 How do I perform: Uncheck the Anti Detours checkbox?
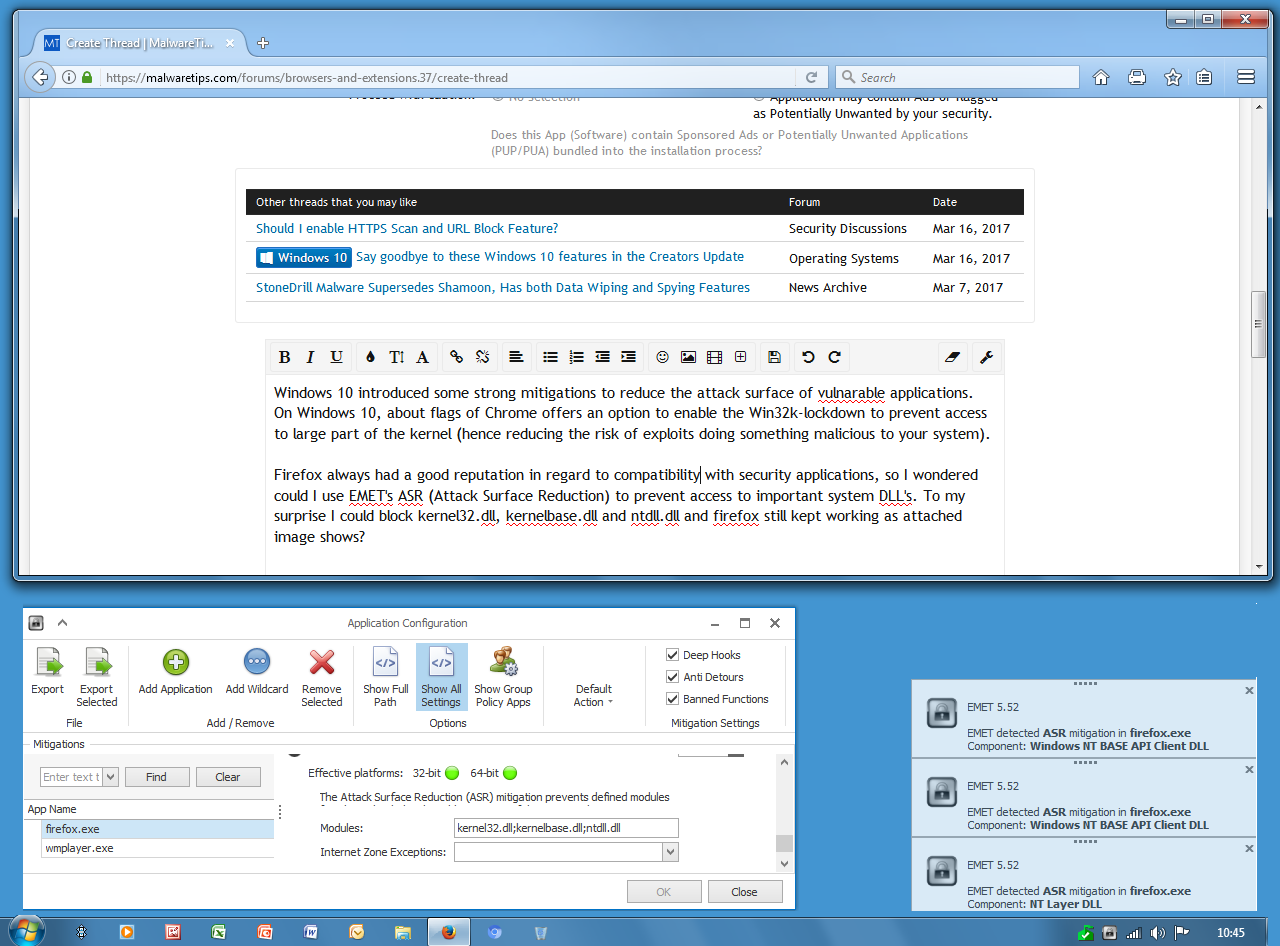(673, 677)
